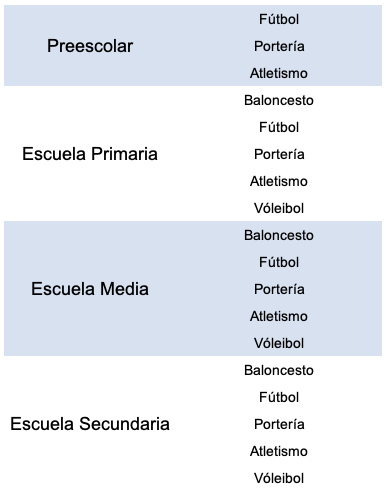This screenshot has width=386, height=501.
Task: Choose Atletismo in Escuela Media group
Action: coord(279,316)
